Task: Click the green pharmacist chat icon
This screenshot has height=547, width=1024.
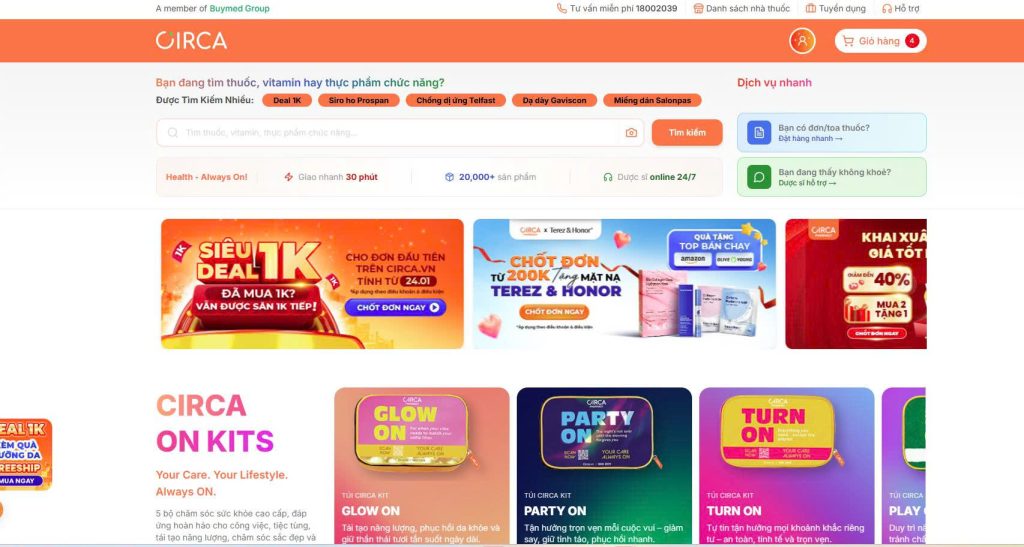Action: [759, 177]
